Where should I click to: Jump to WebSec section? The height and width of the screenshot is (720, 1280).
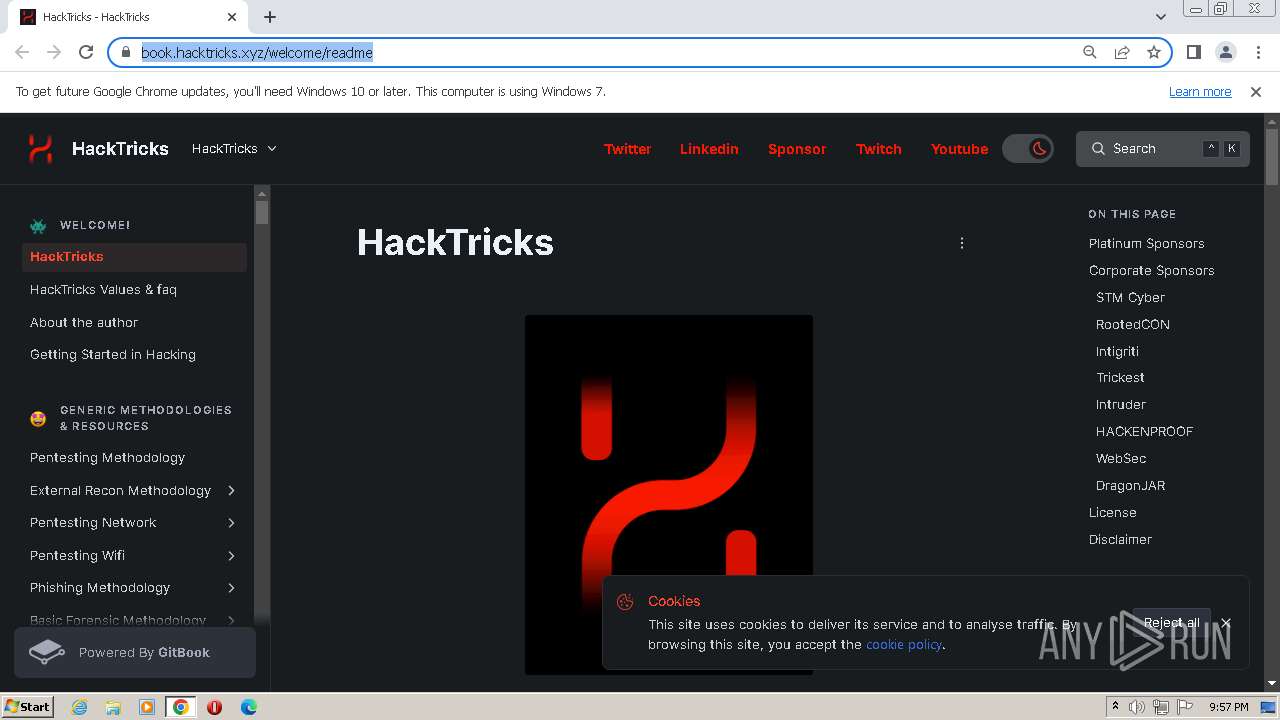[1121, 458]
